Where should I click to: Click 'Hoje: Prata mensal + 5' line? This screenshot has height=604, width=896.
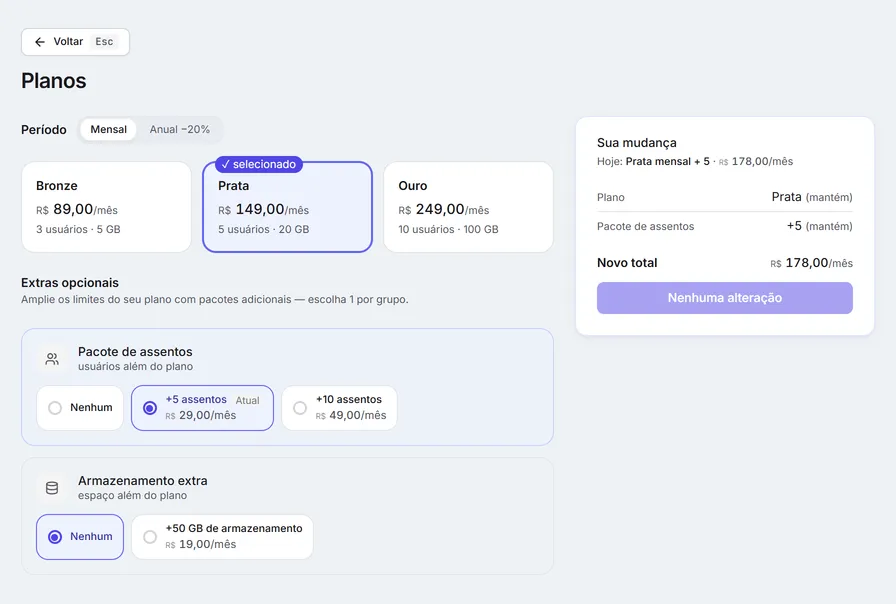[695, 162]
